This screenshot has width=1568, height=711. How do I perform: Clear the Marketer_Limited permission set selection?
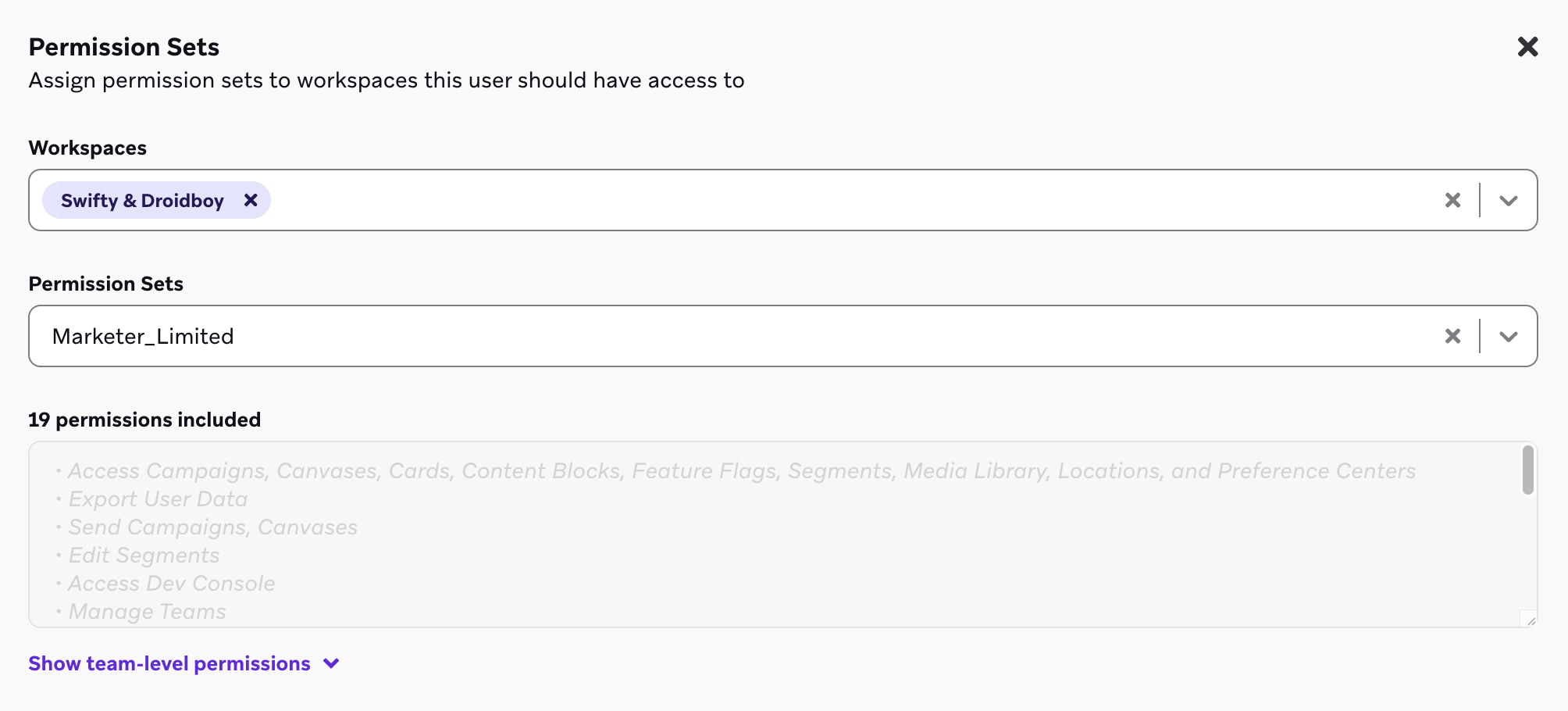(x=1452, y=336)
